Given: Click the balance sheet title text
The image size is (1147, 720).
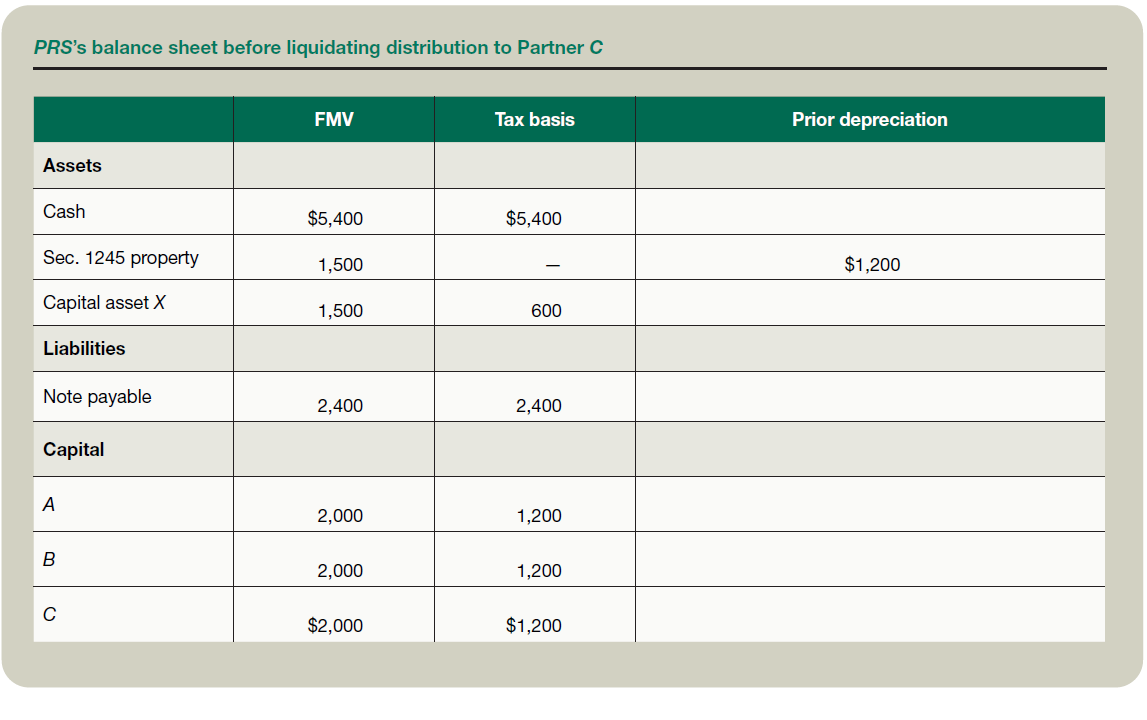Looking at the screenshot, I should pos(318,48).
